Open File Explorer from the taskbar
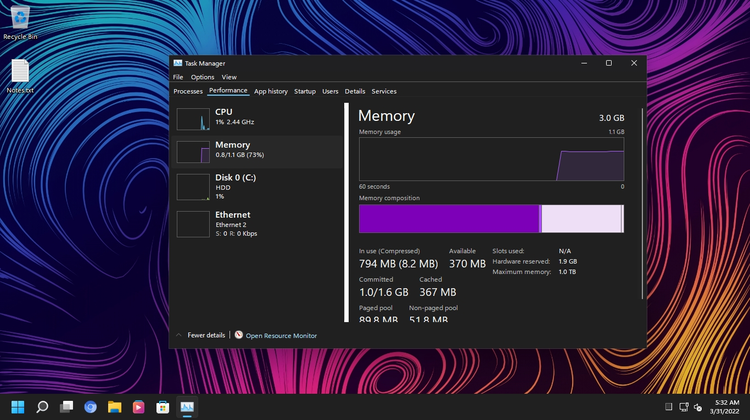 tap(114, 407)
